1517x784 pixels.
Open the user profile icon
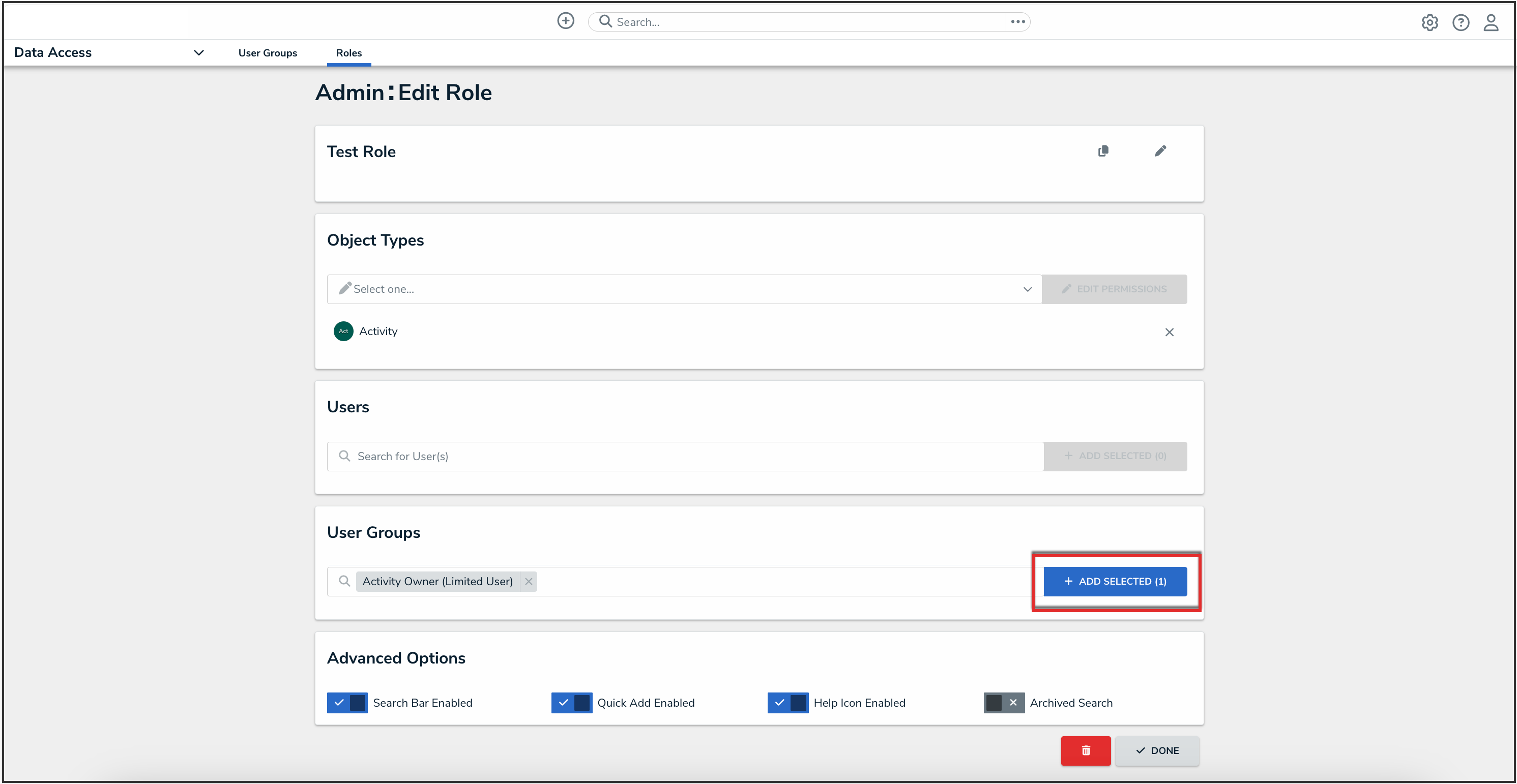point(1491,22)
